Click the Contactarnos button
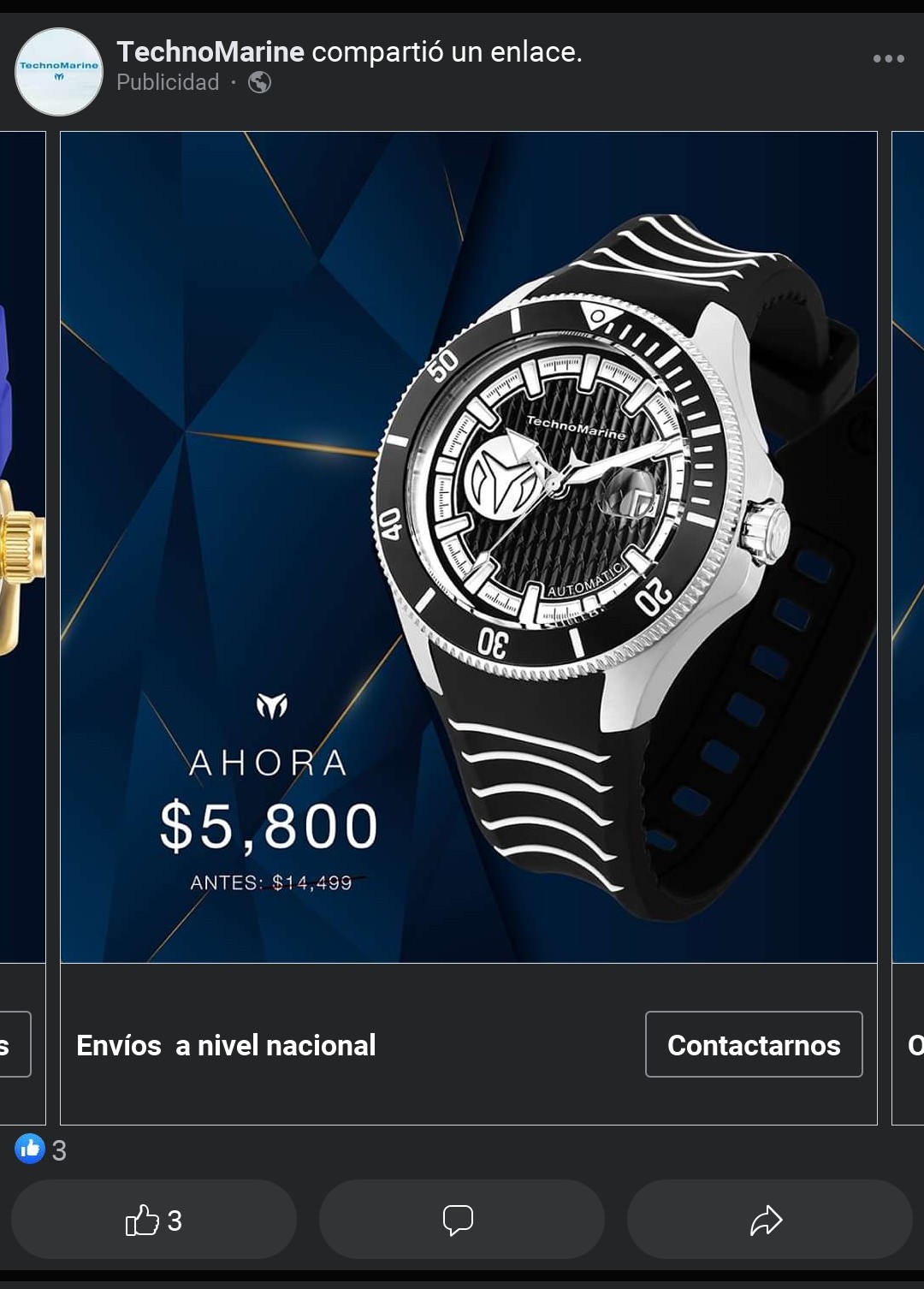 [754, 1044]
